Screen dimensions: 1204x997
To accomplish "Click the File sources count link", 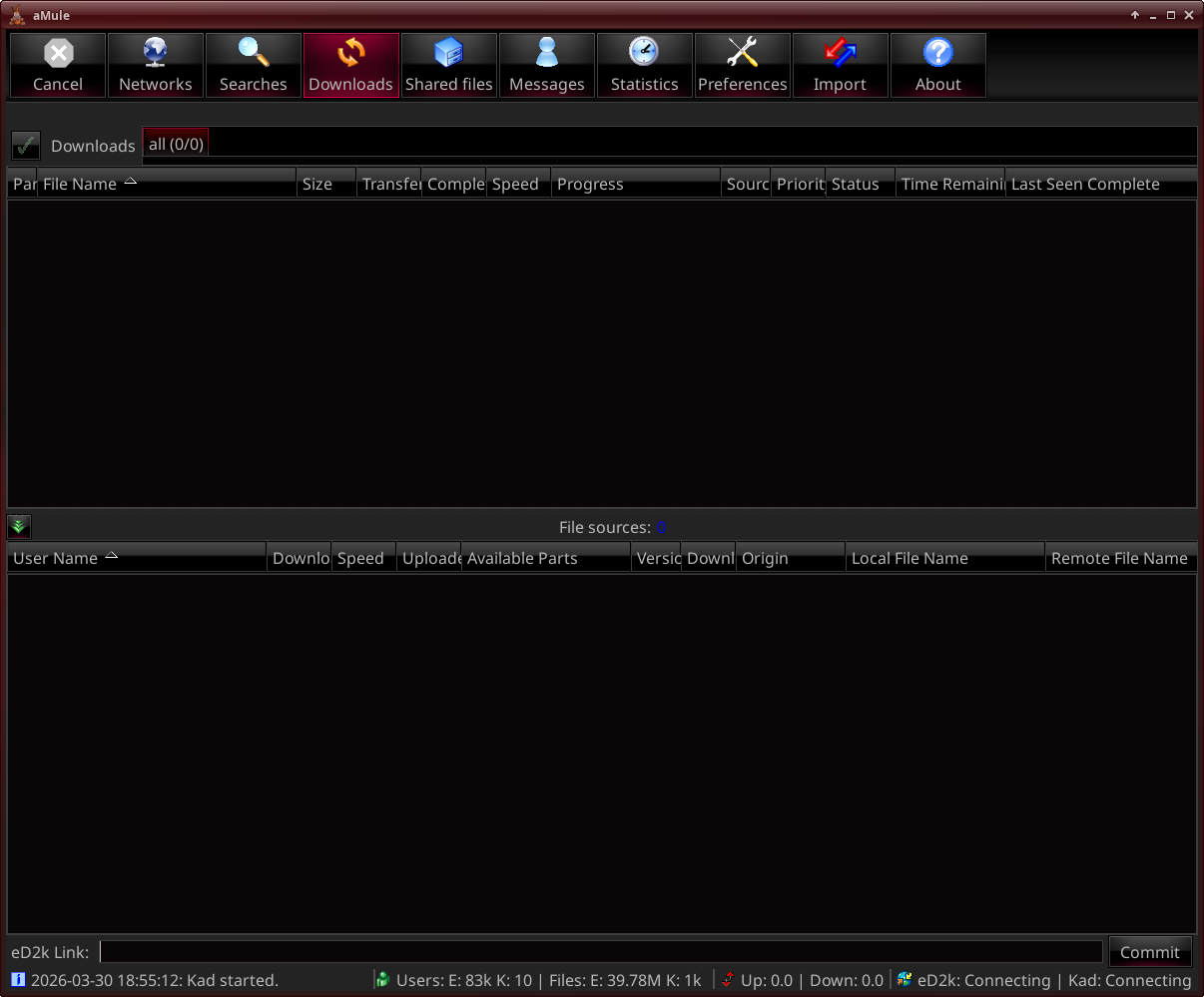I will 662,527.
